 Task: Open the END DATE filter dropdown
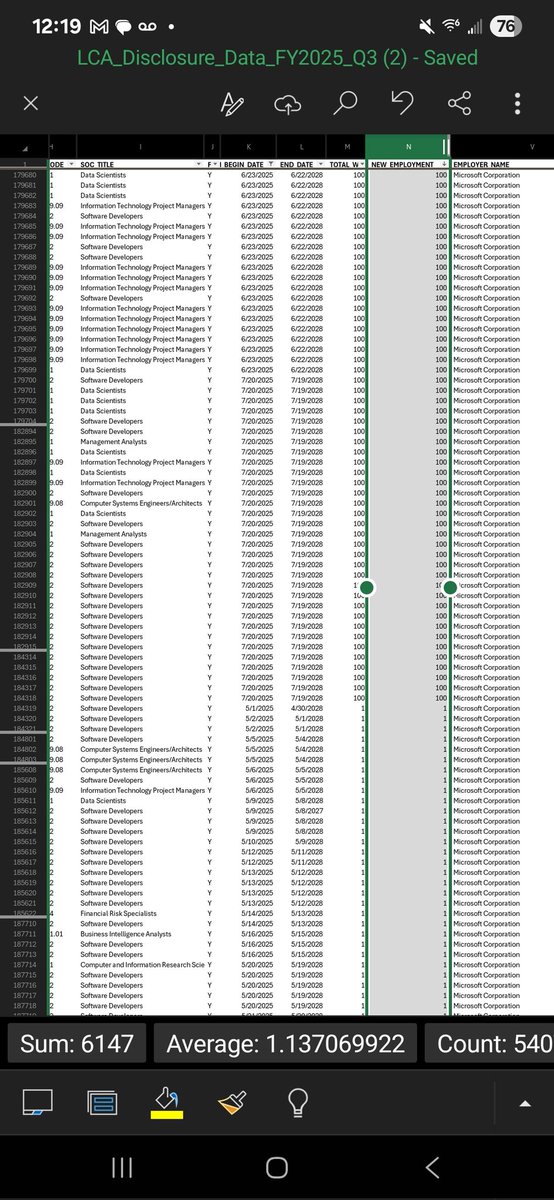[x=320, y=164]
